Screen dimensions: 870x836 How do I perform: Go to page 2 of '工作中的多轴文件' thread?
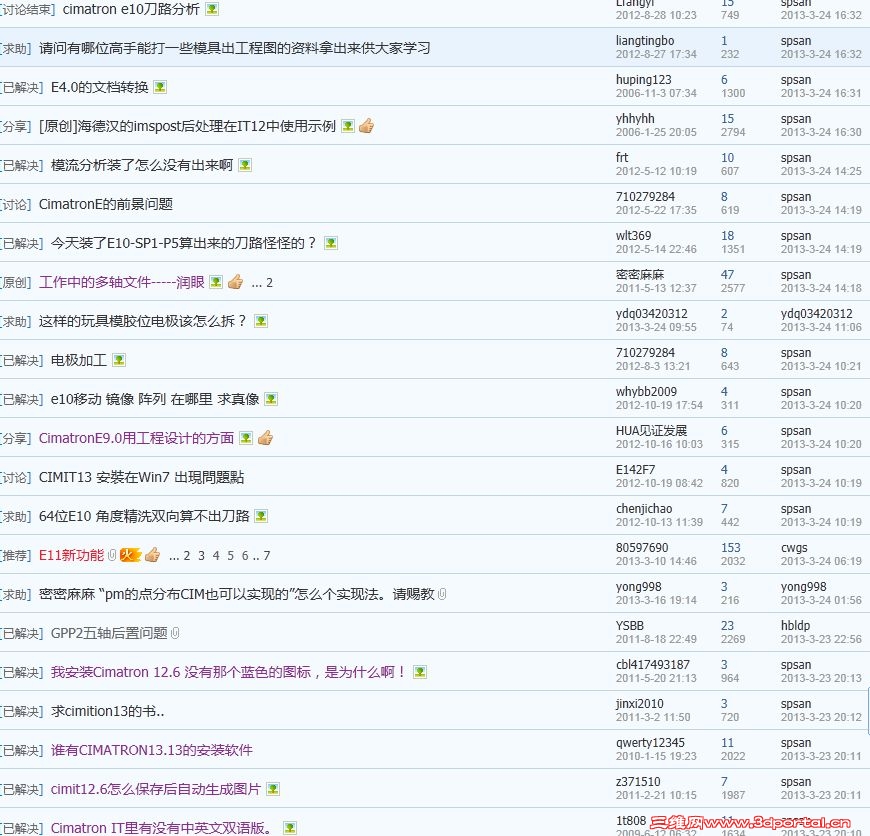coord(269,283)
